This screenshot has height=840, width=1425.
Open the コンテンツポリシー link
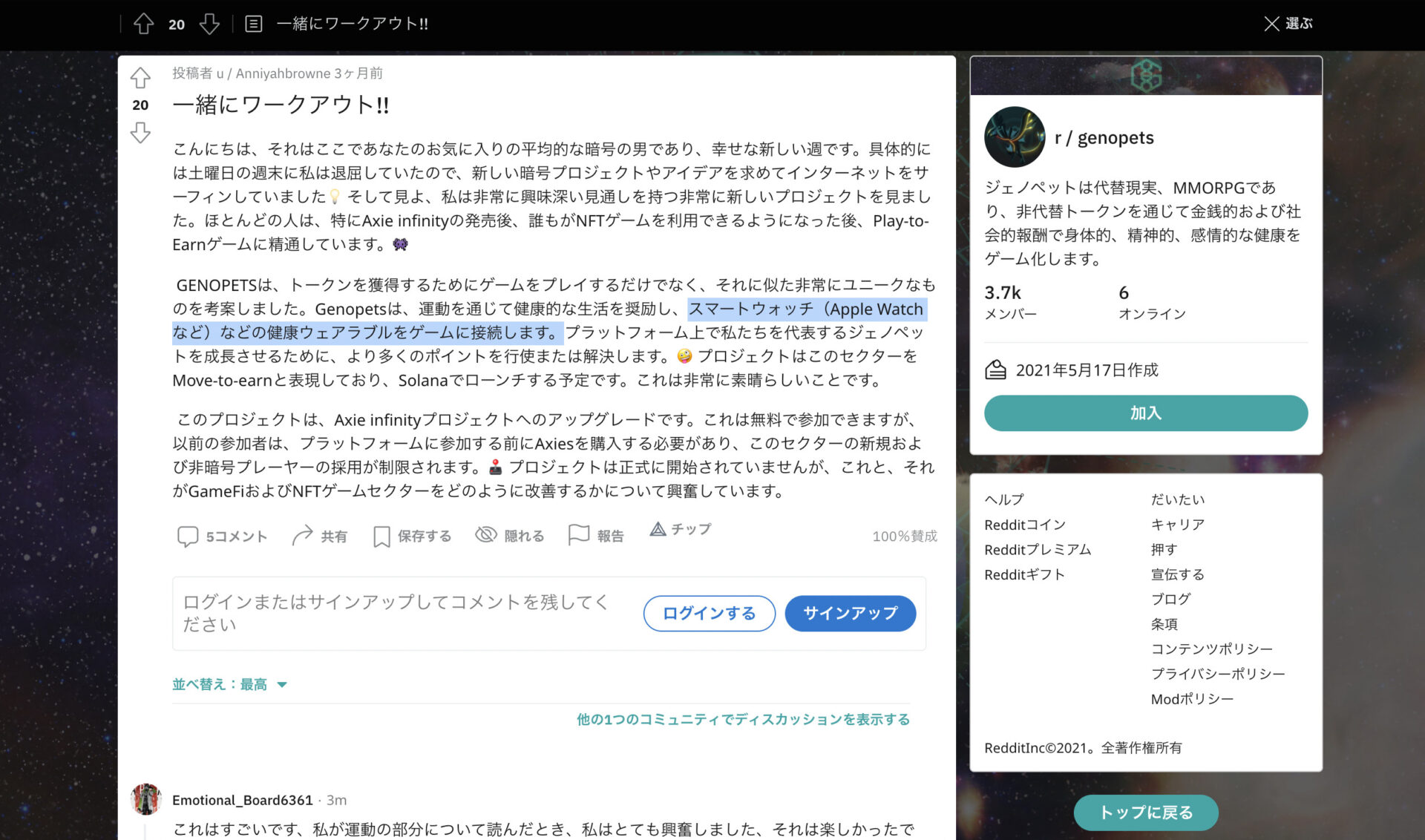(x=1212, y=649)
